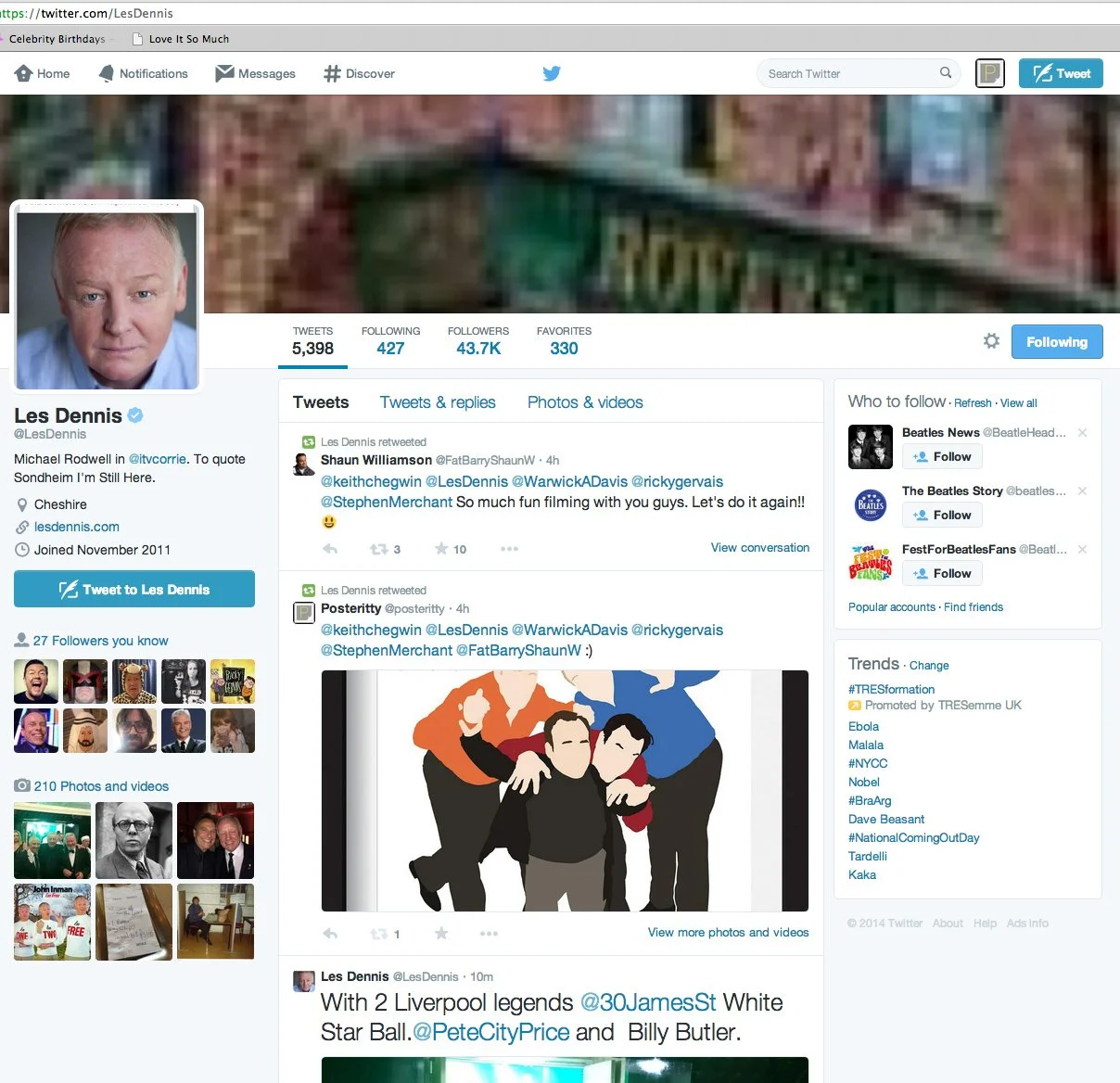The width and height of the screenshot is (1120, 1083).
Task: Click the verified badge next to Les Dennis
Action: [135, 415]
